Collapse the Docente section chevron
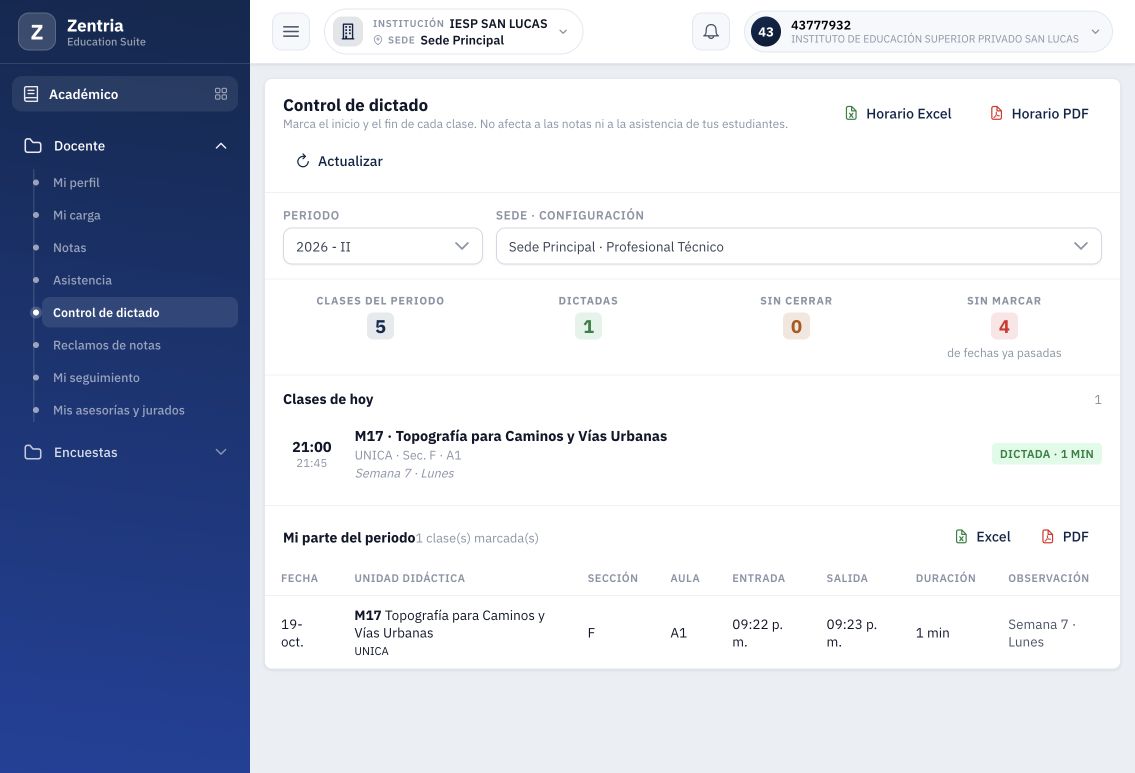 [221, 145]
